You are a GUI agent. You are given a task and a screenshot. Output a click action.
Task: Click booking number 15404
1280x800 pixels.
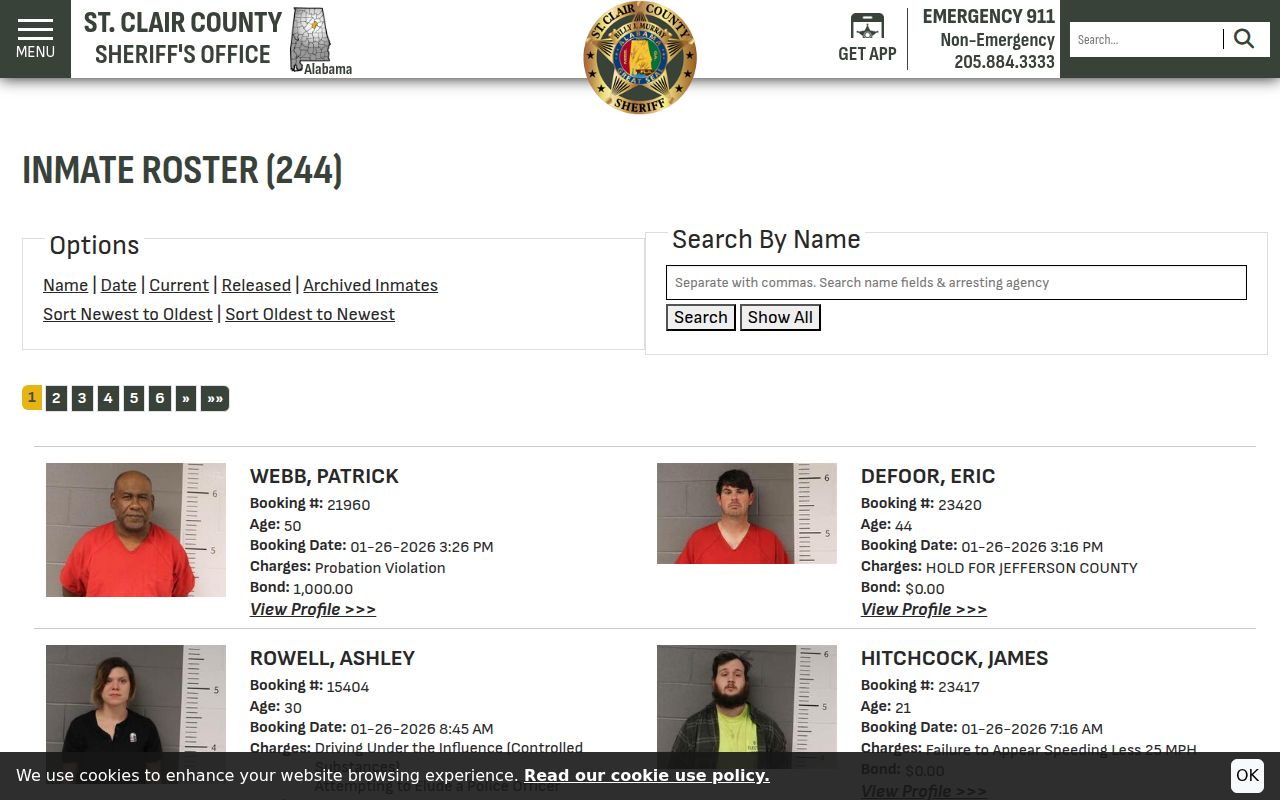point(348,687)
